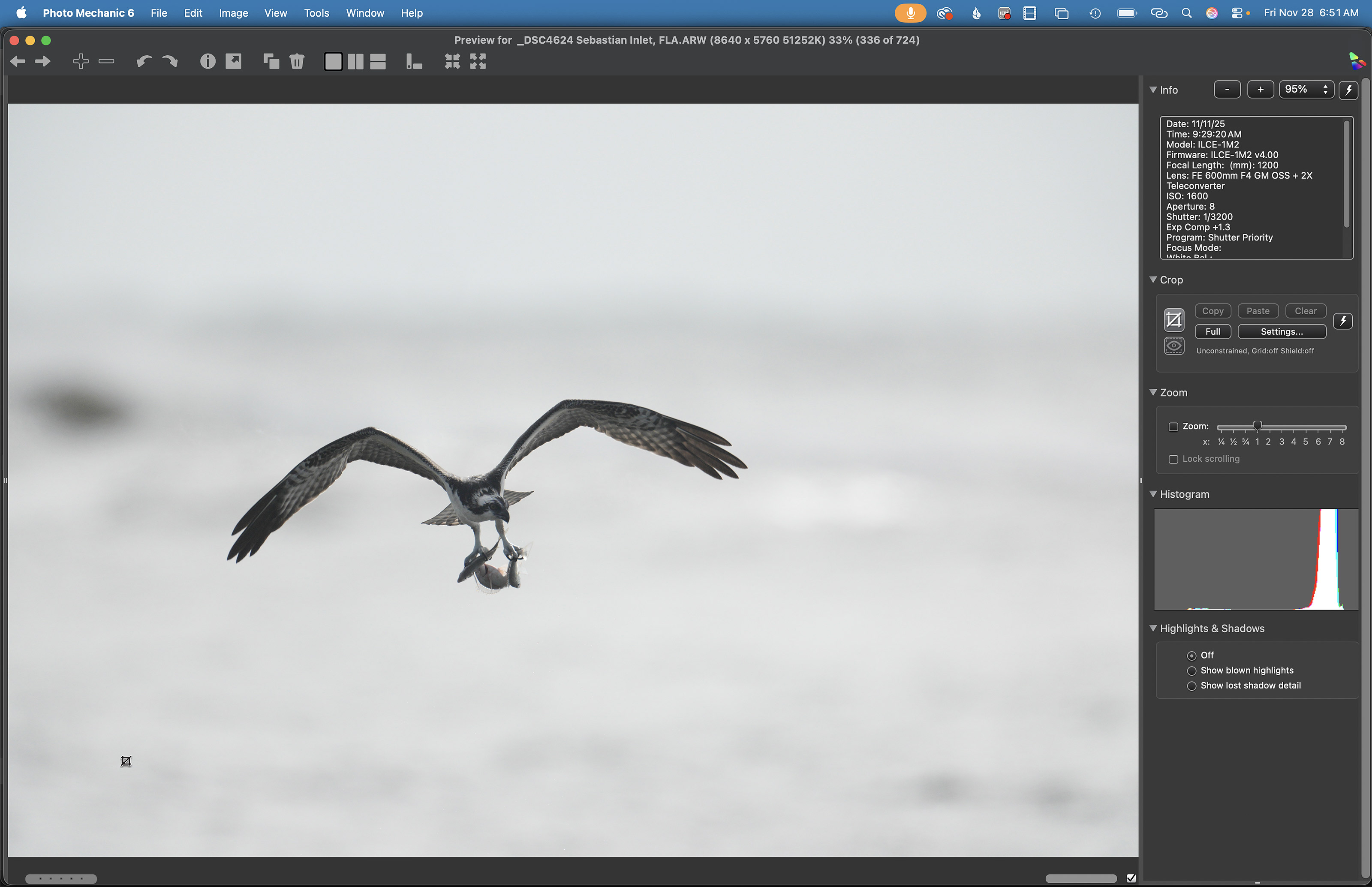Switch to stacked top-bottom view
The height and width of the screenshot is (887, 1372).
point(378,61)
